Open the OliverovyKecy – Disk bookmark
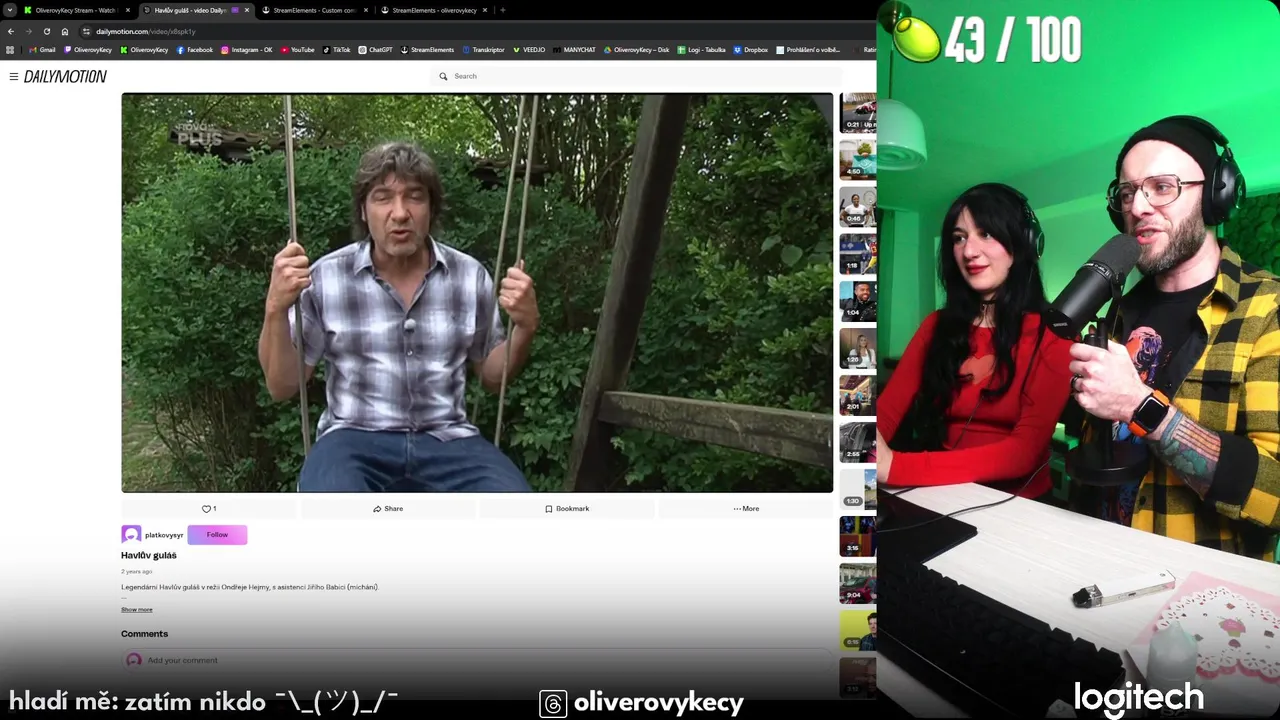The height and width of the screenshot is (720, 1280). pos(636,49)
